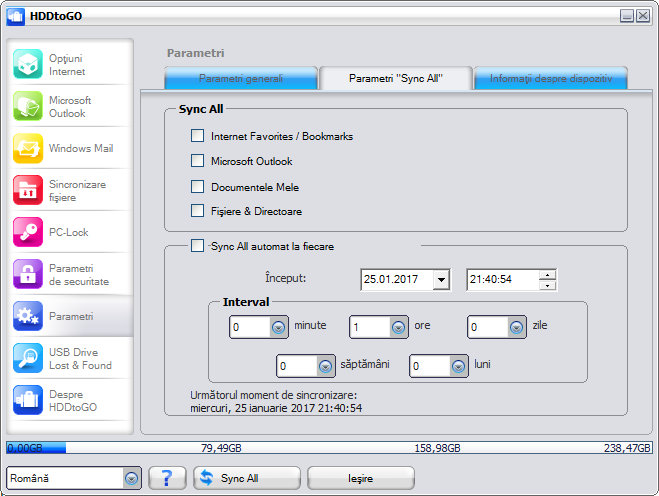
Task: Check the Documentele Mele checkbox
Action: click(x=198, y=186)
